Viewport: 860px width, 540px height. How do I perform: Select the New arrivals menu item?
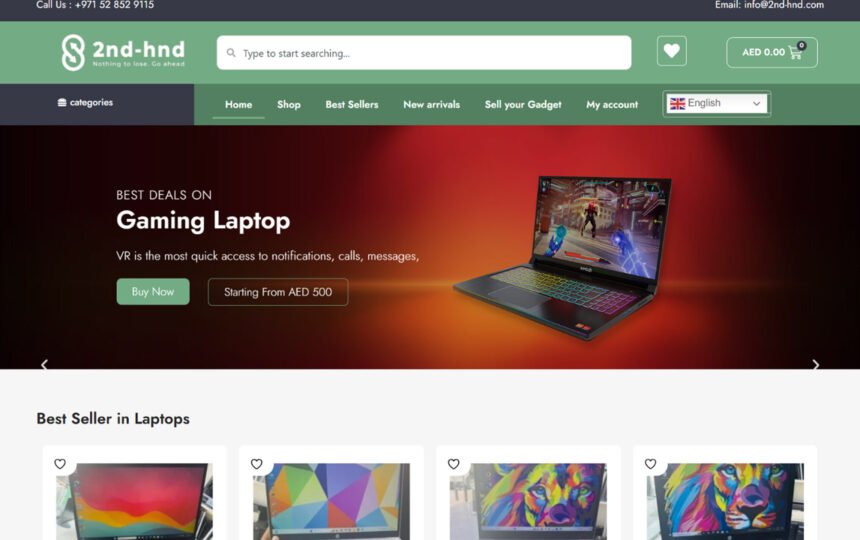(x=432, y=105)
